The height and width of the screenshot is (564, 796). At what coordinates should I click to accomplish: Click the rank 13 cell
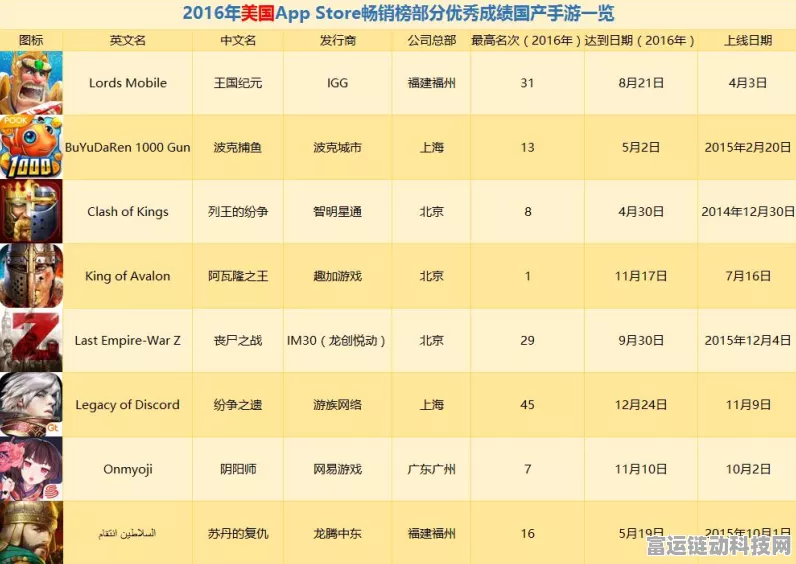tap(527, 147)
